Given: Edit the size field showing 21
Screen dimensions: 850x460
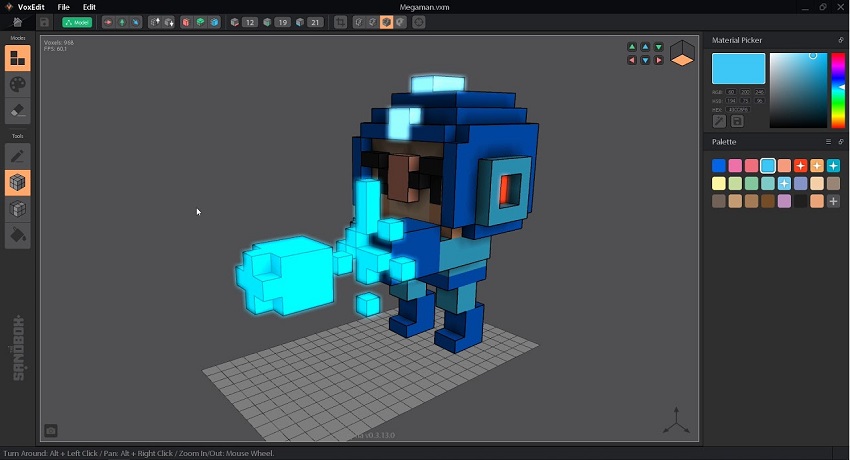Looking at the screenshot, I should coord(315,22).
